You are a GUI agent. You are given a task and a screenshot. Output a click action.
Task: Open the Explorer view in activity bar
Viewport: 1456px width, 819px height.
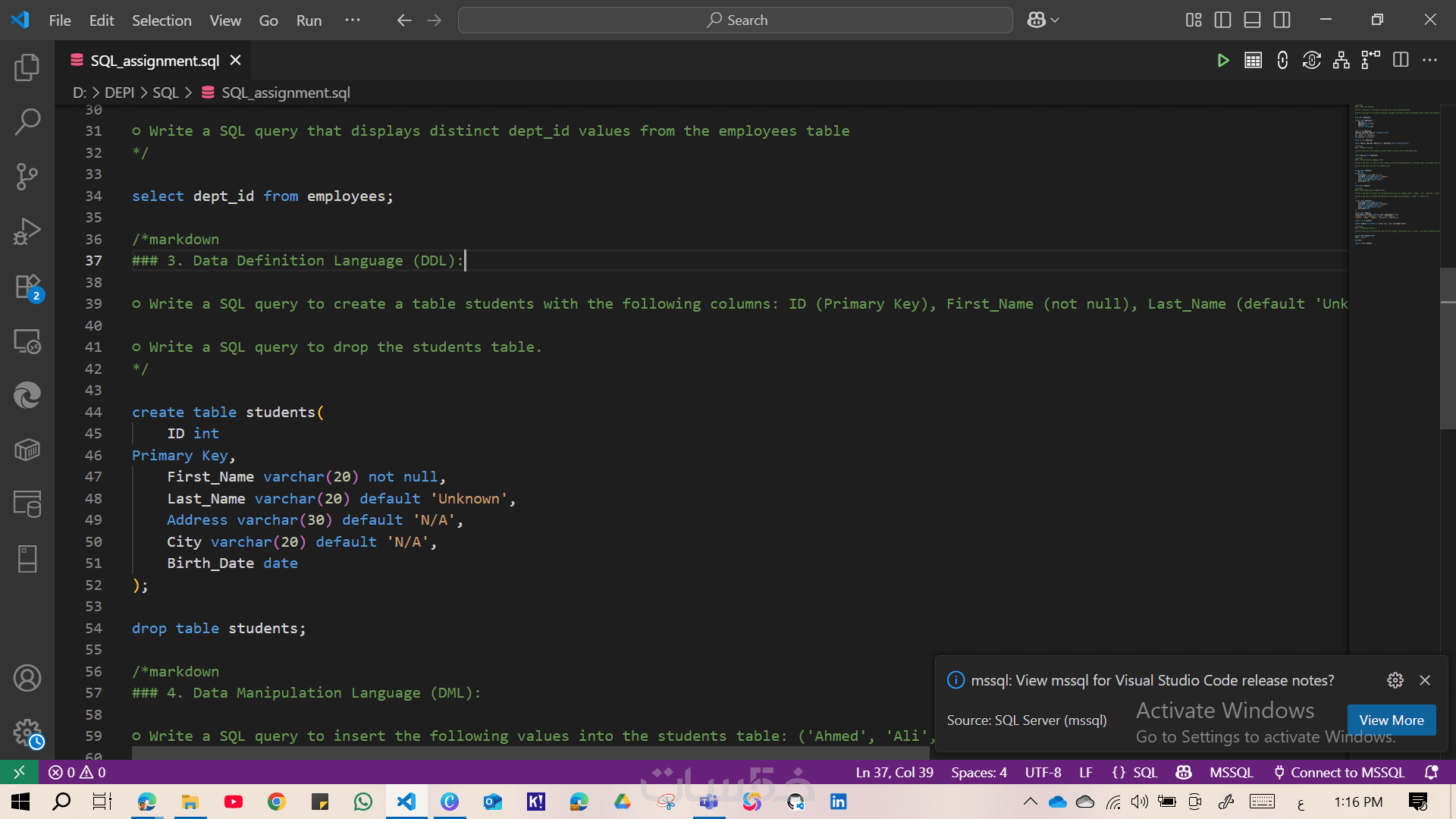coord(27,67)
